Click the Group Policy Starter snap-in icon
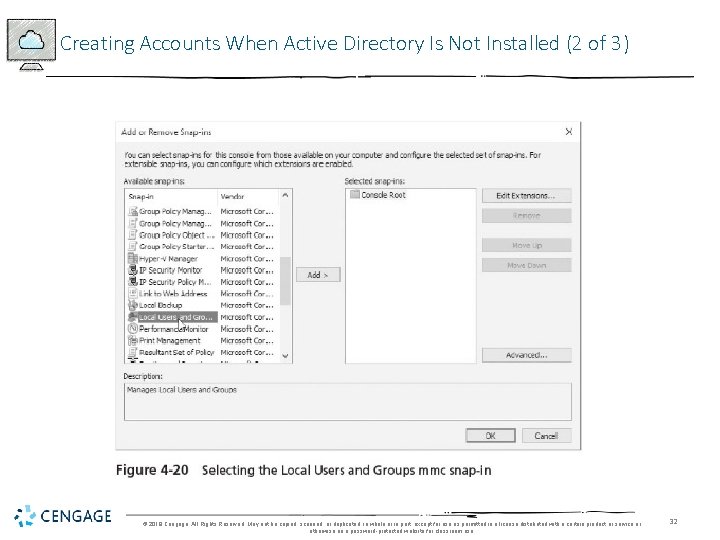 point(133,247)
